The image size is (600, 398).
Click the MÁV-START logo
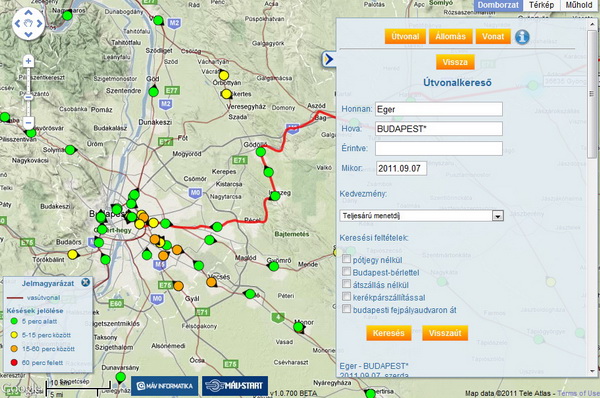[x=235, y=386]
